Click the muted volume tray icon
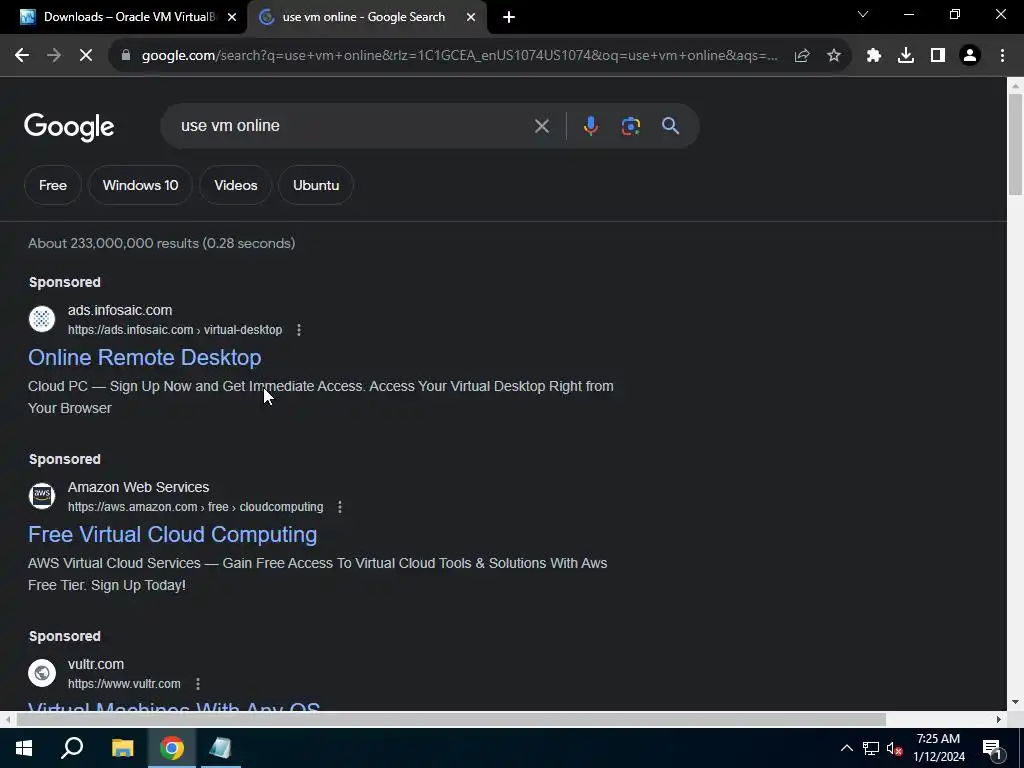Screen dimensions: 1024x768 pyautogui.click(x=894, y=748)
